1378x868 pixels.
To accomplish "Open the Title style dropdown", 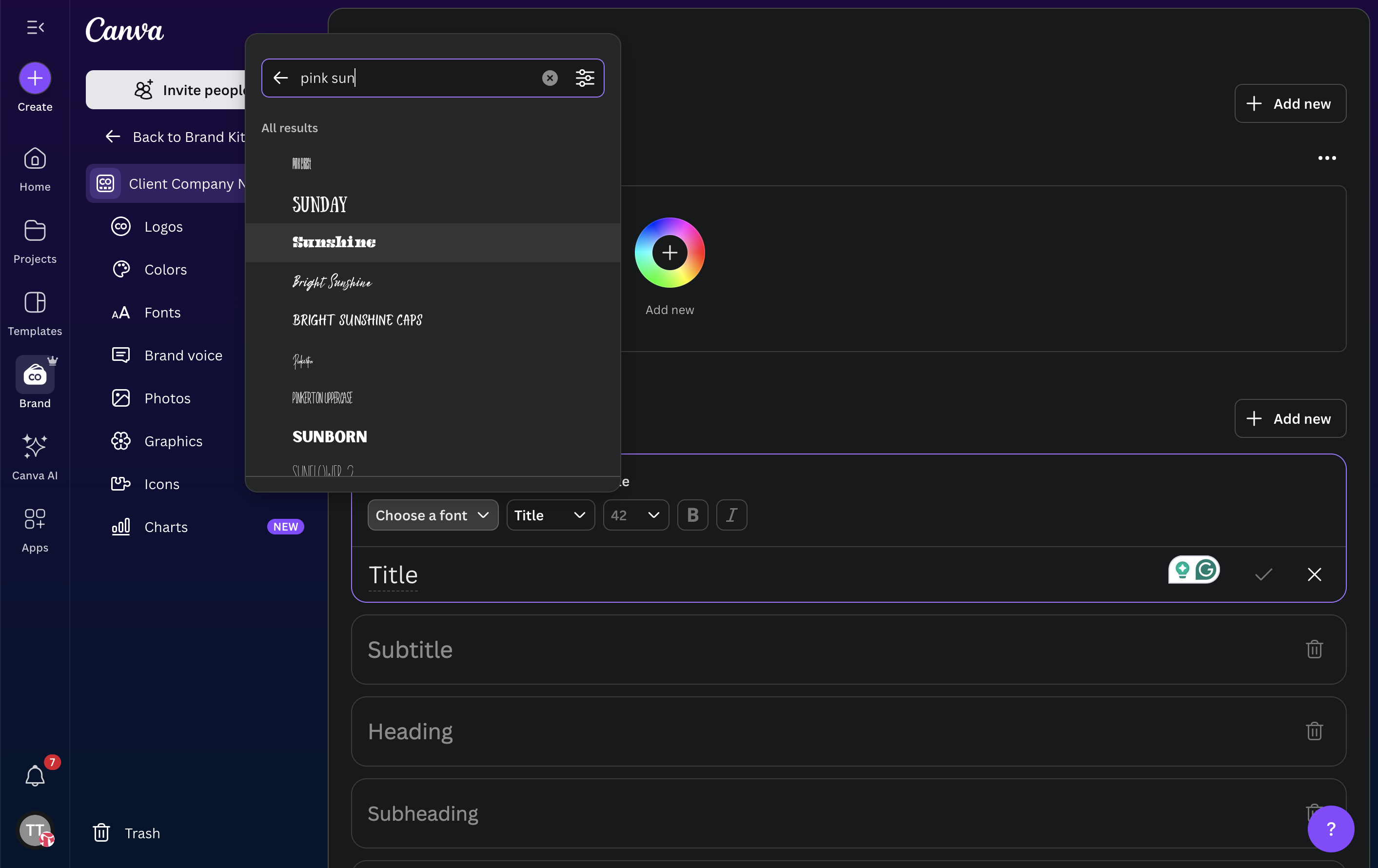I will pos(551,515).
